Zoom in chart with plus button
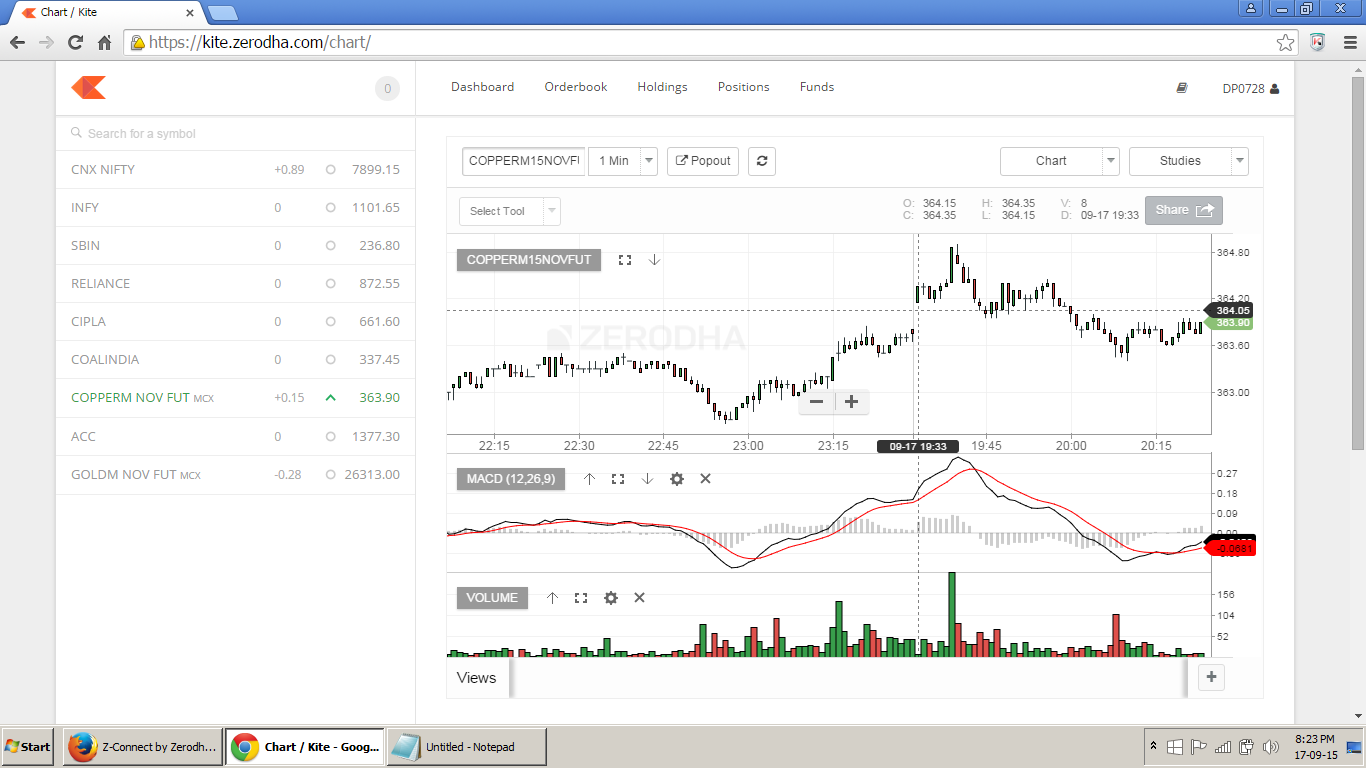This screenshot has height=768, width=1366. pyautogui.click(x=851, y=402)
